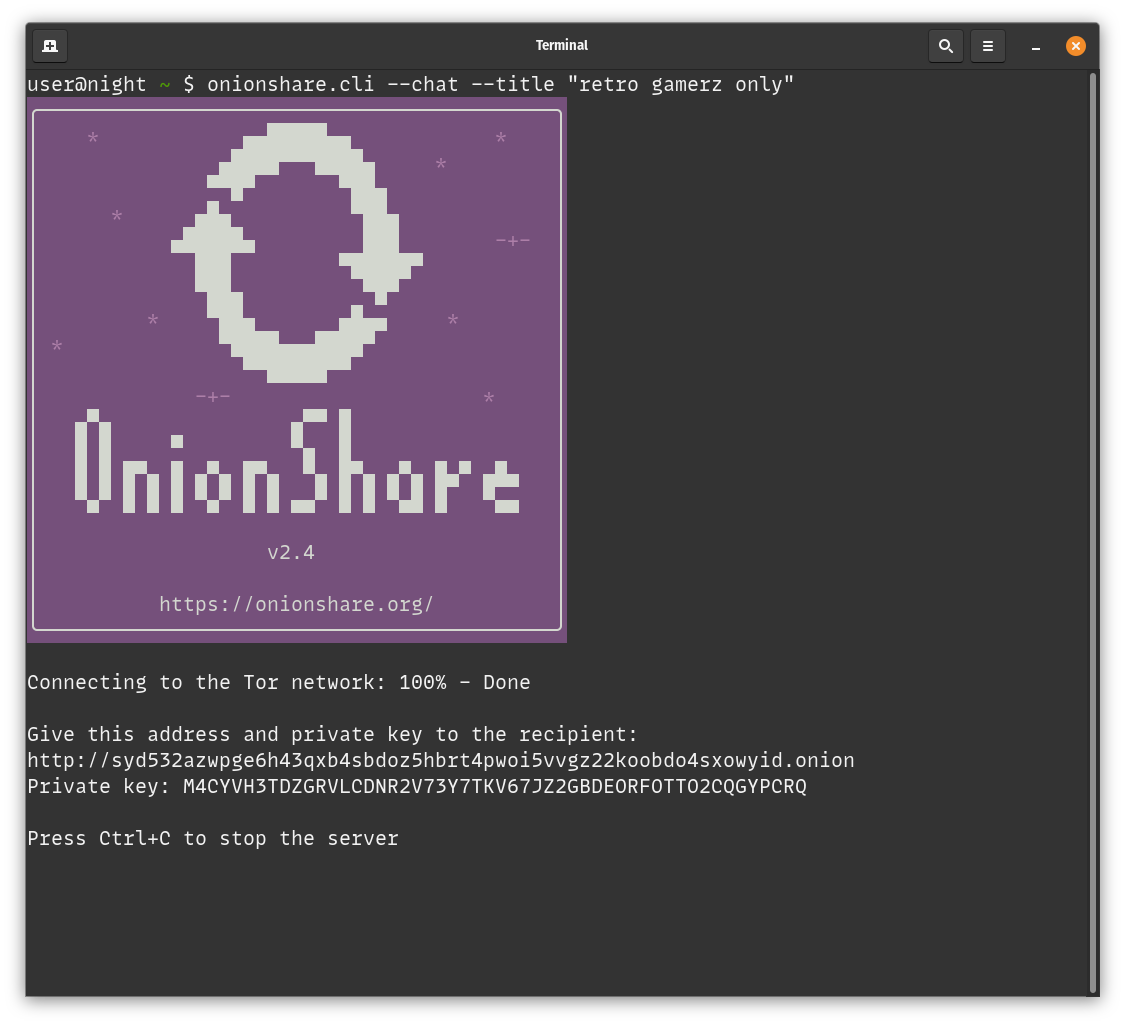Click the large OnionShare pixel text
This screenshot has width=1125, height=1025.
(x=297, y=461)
